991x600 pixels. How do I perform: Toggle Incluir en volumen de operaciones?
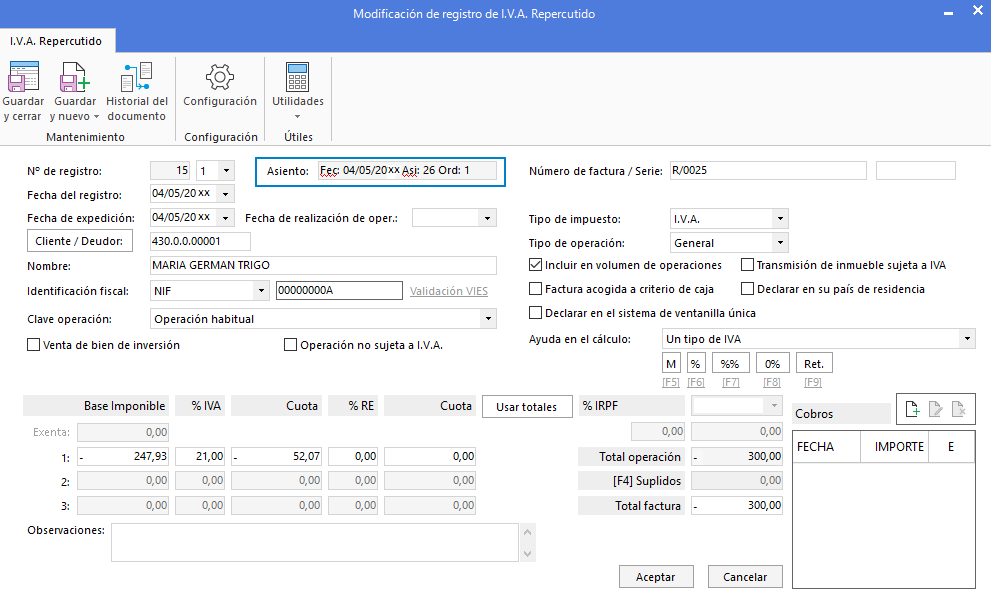pyautogui.click(x=535, y=265)
